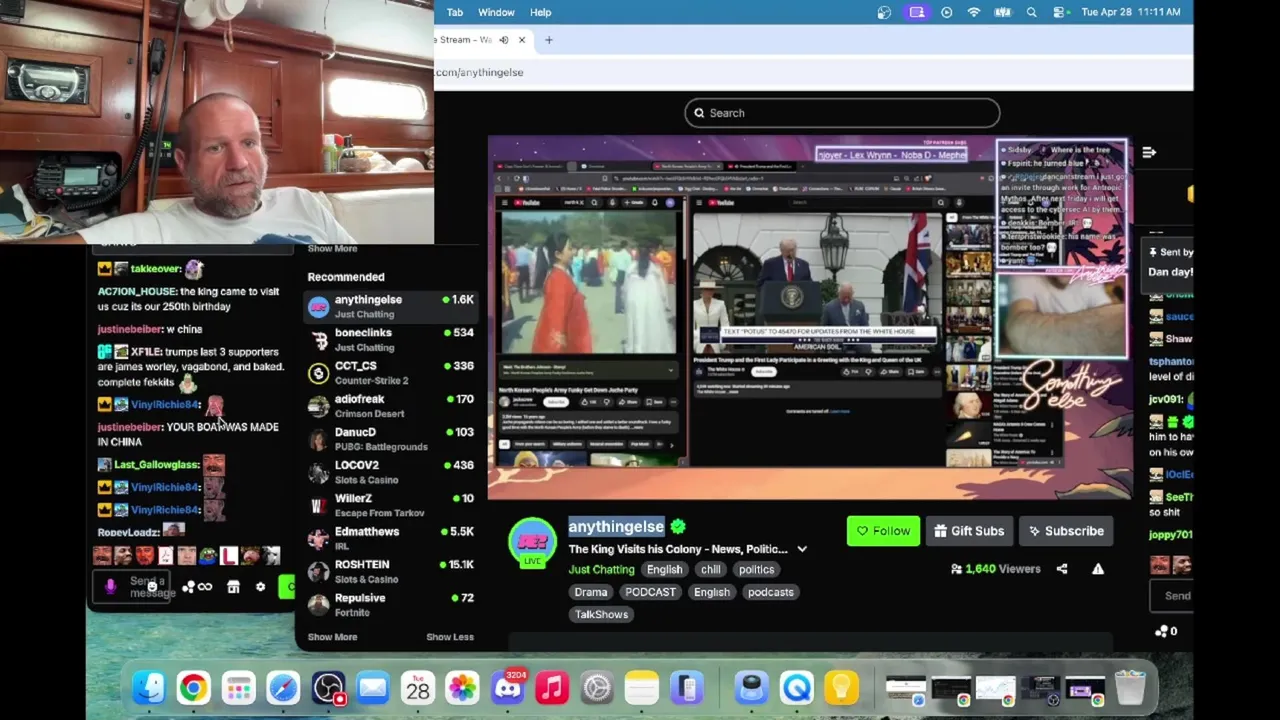Click the browser address bar URL
1280x720 pixels.
click(479, 72)
